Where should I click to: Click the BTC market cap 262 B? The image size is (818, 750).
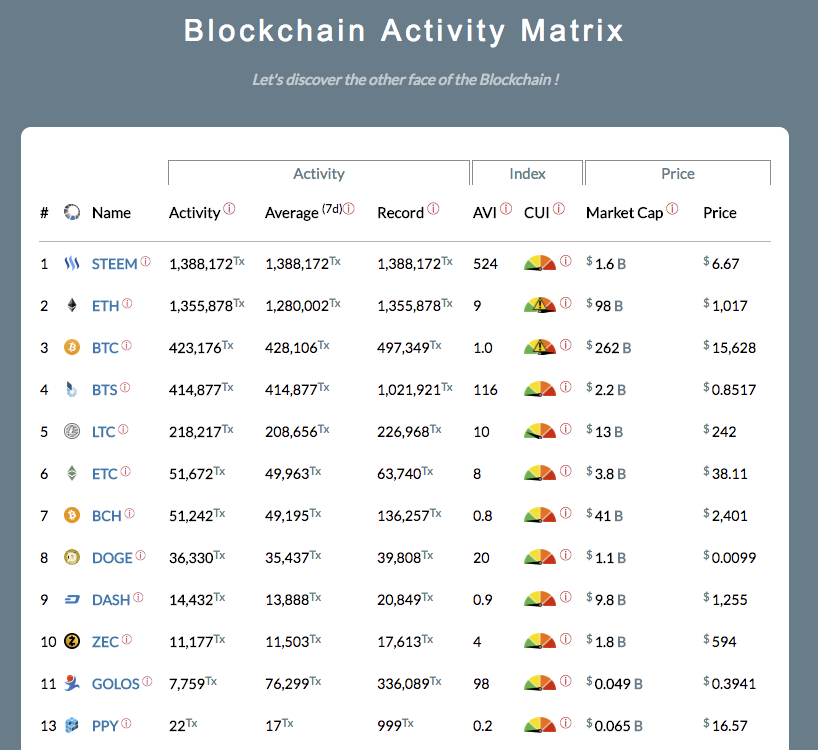point(609,347)
